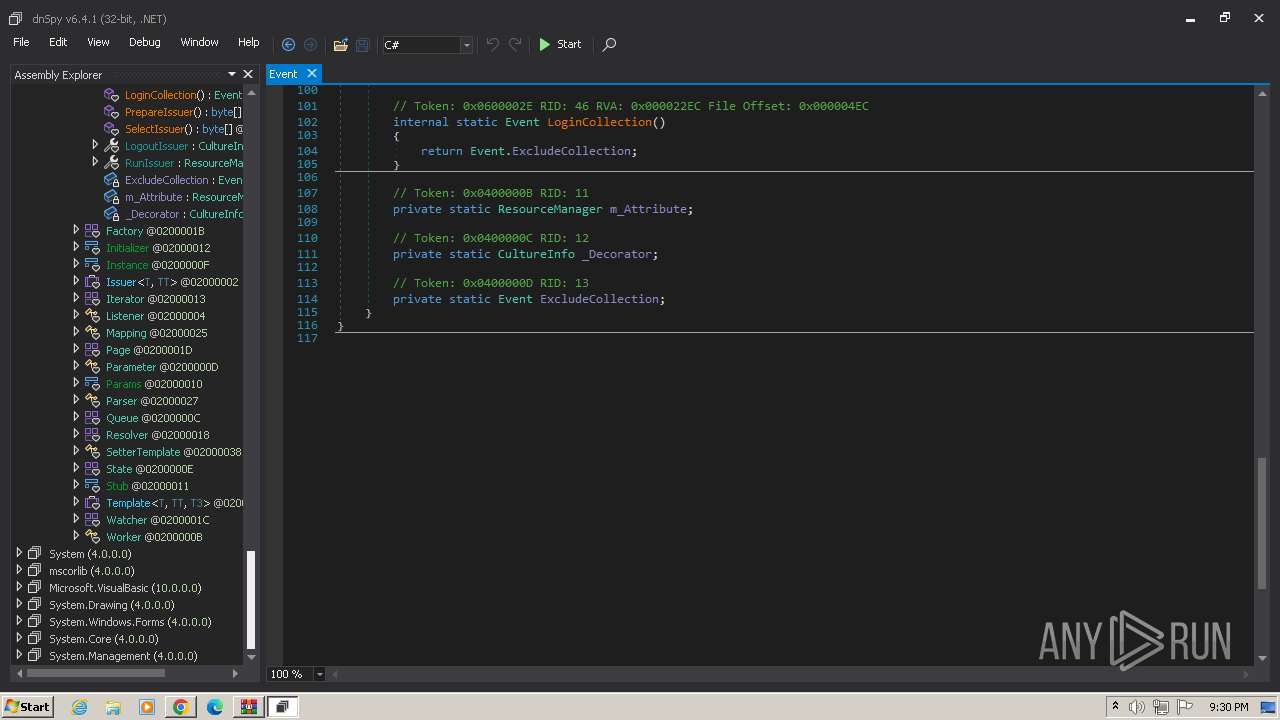This screenshot has height=720, width=1280.
Task: Open the Window menu
Action: point(199,42)
